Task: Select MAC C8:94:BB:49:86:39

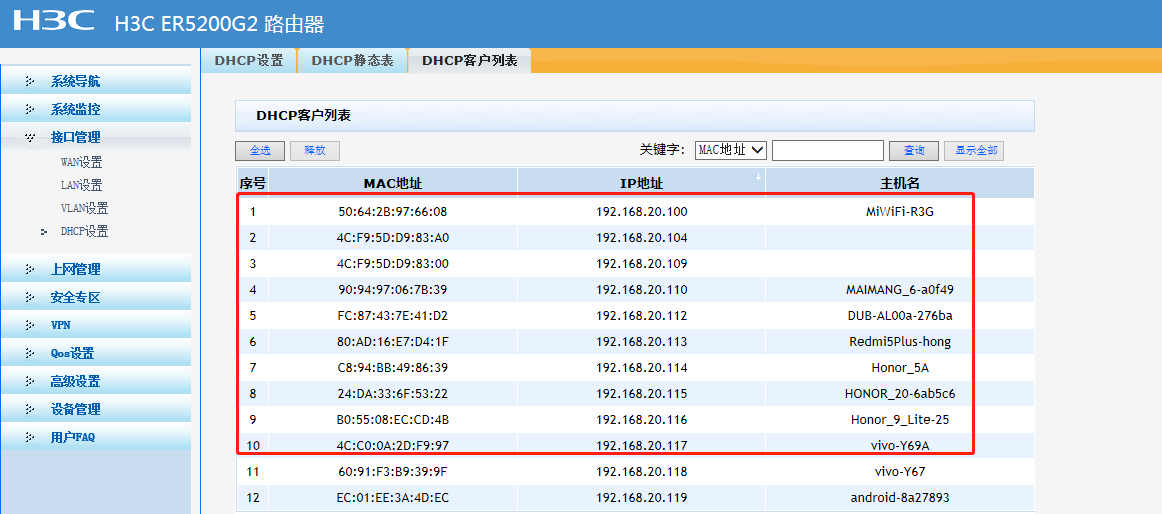Action: pos(393,368)
